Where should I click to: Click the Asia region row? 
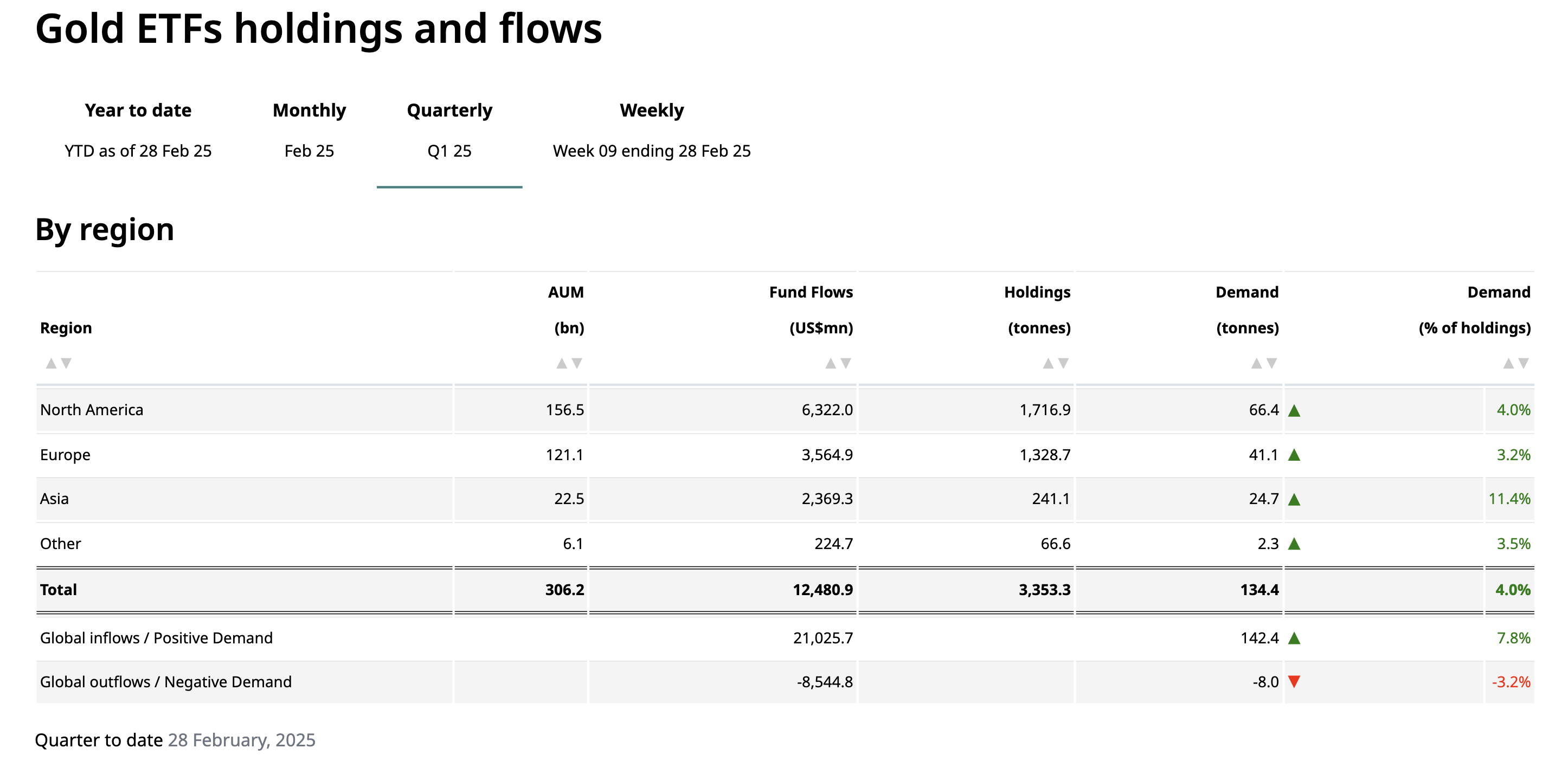pos(55,498)
